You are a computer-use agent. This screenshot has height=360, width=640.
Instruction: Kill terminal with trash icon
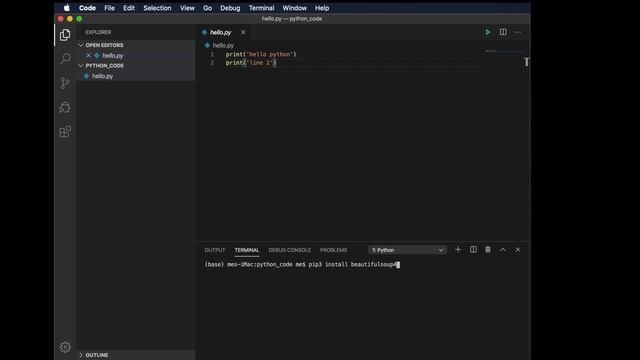488,249
